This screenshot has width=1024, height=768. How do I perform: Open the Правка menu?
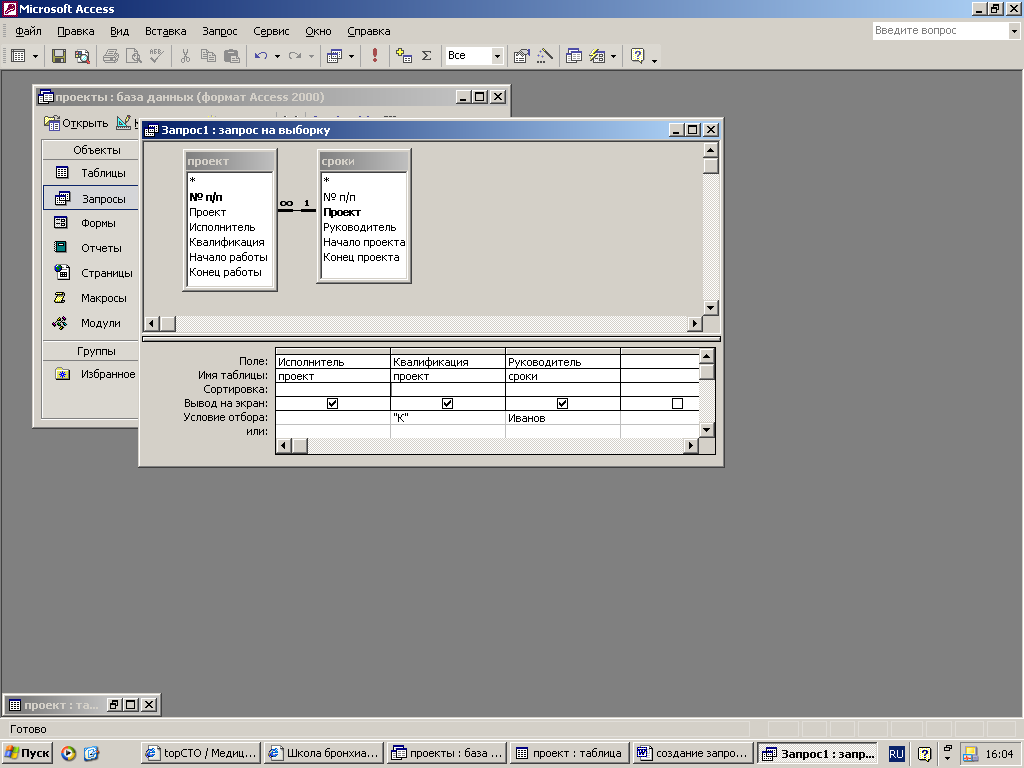click(76, 31)
